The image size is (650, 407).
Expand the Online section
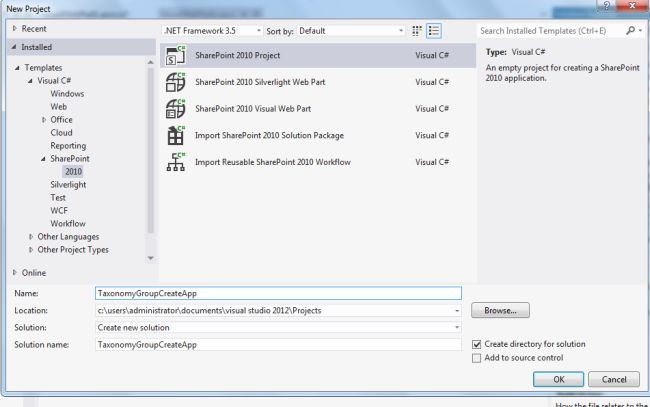(15, 272)
